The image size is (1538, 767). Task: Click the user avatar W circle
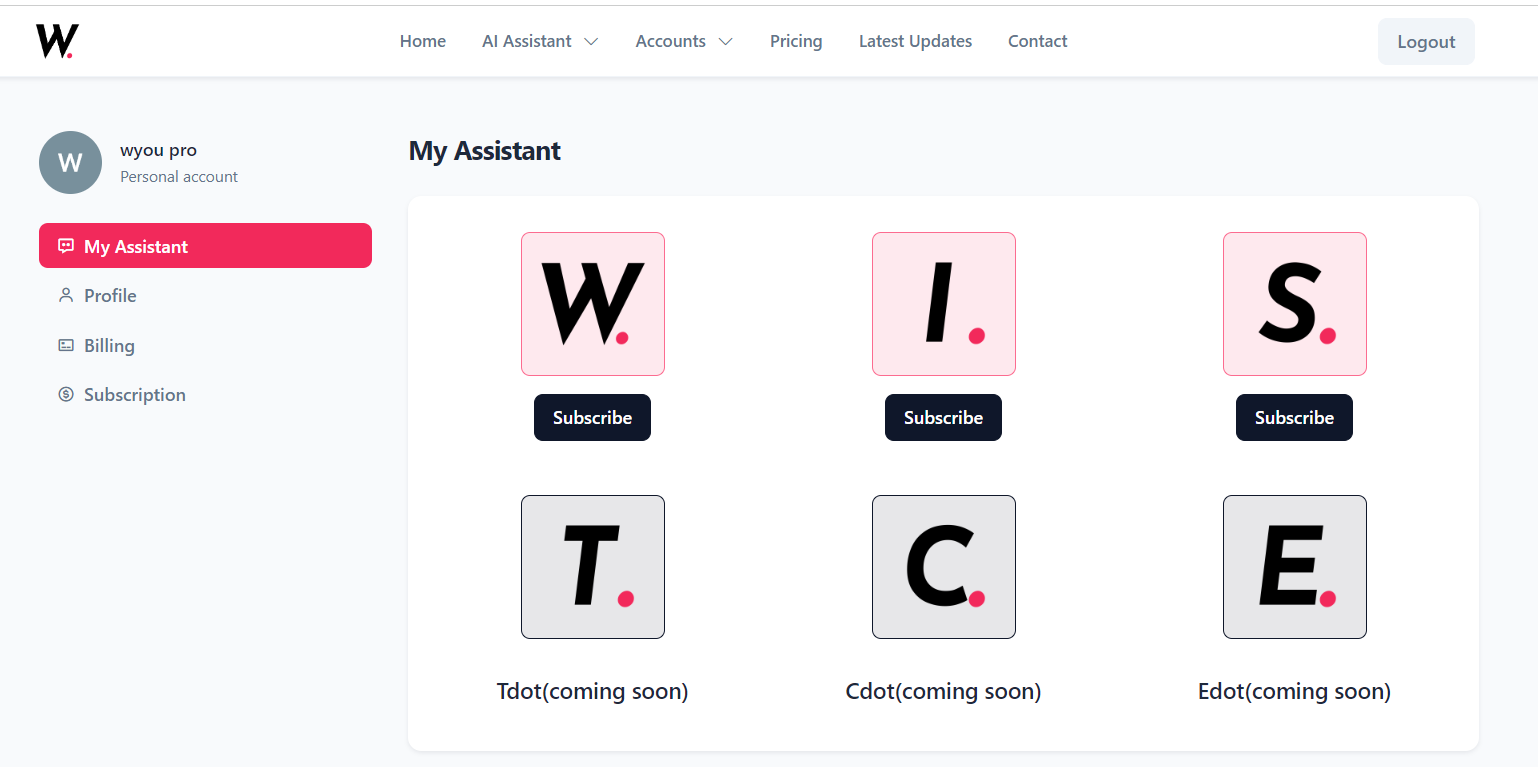pos(70,162)
